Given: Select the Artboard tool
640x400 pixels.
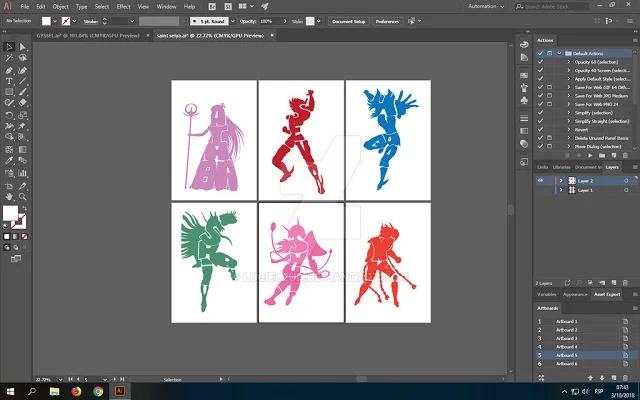Looking at the screenshot, I should pyautogui.click(x=9, y=186).
